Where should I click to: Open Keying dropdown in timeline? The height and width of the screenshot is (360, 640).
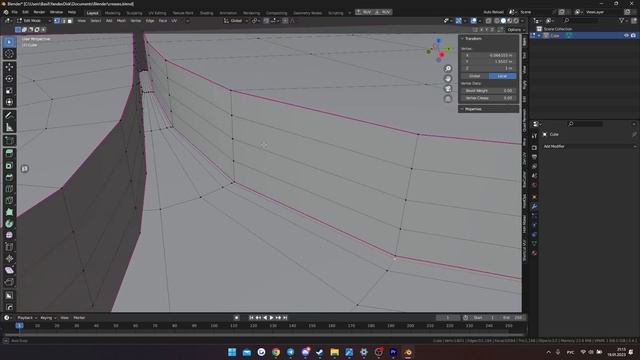48,318
